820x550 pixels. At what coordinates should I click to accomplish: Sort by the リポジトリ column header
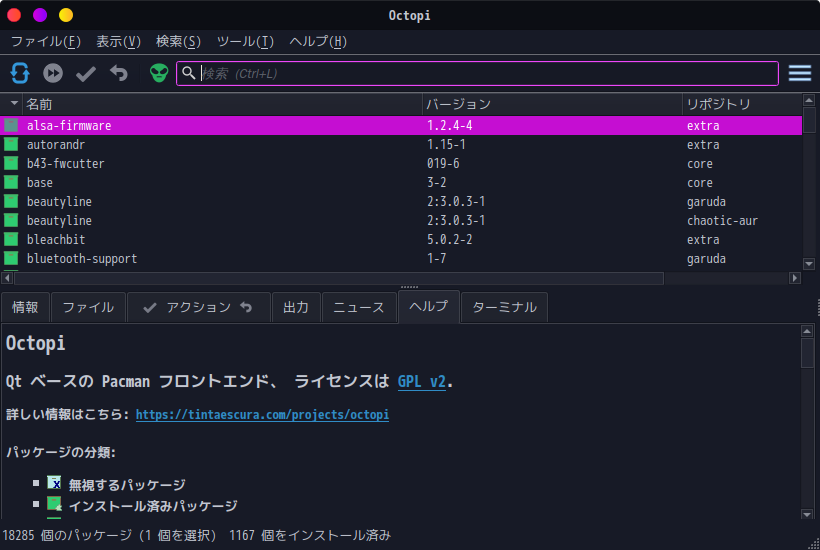click(x=742, y=104)
